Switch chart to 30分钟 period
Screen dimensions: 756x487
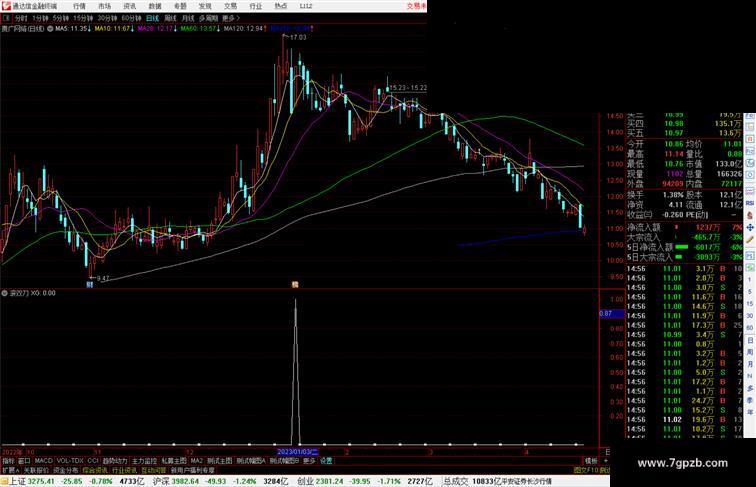point(107,18)
